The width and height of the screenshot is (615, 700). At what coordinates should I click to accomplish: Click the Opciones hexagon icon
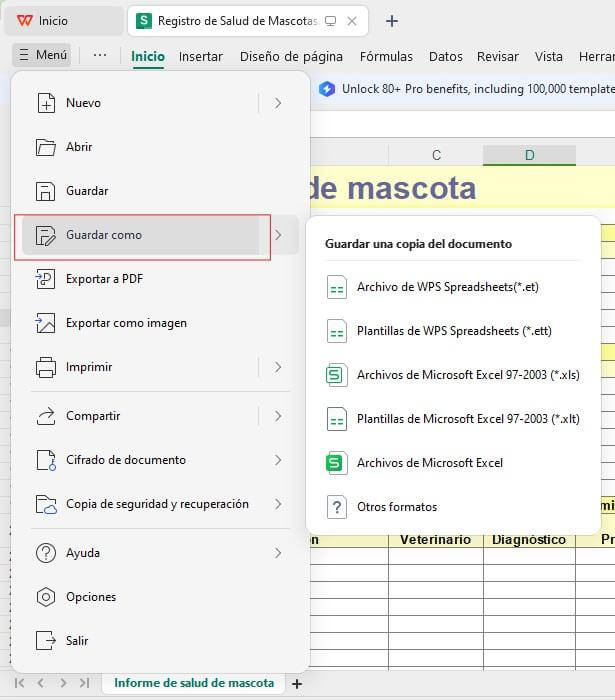pos(46,597)
